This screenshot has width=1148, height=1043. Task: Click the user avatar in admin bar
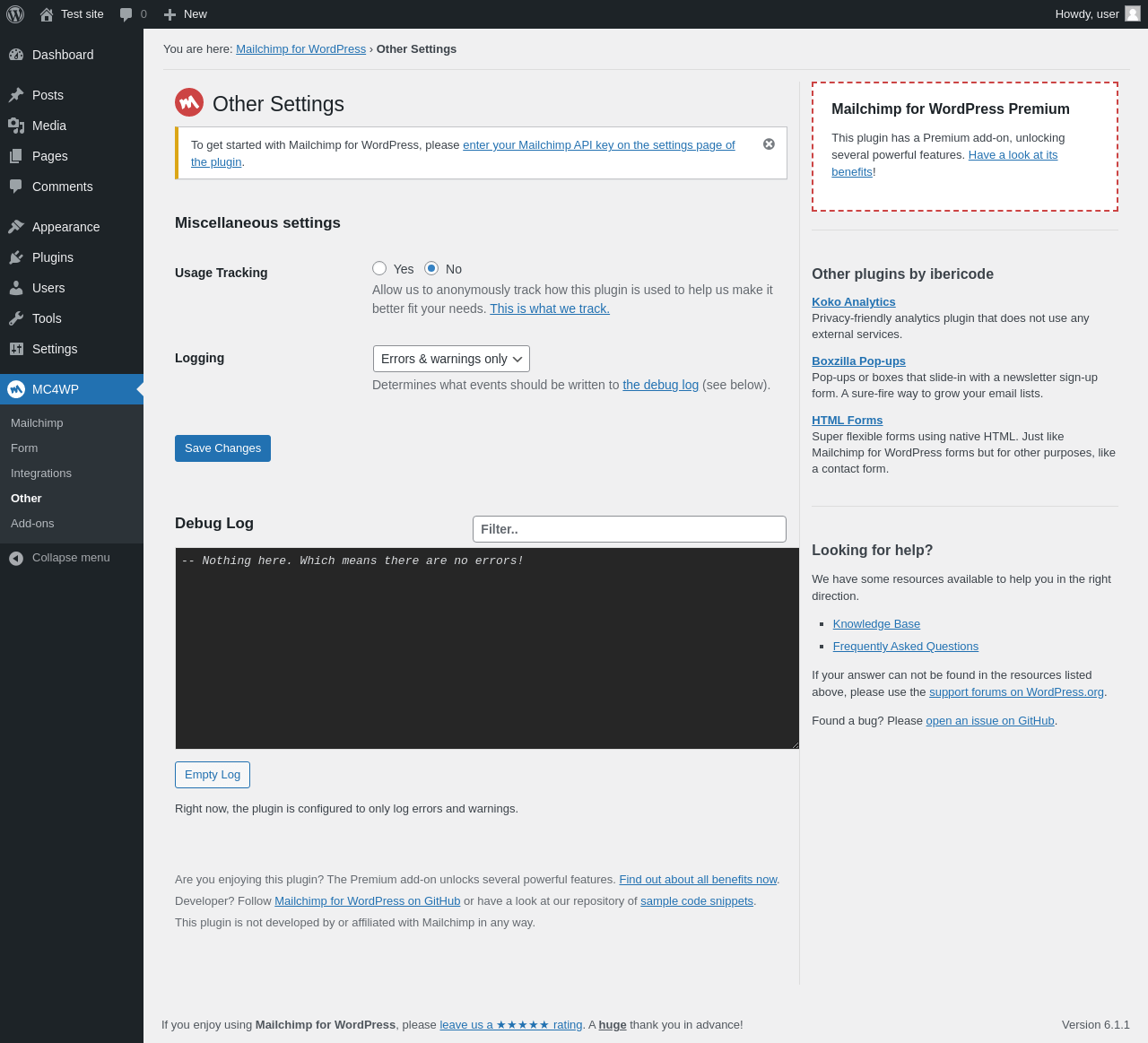click(1133, 13)
